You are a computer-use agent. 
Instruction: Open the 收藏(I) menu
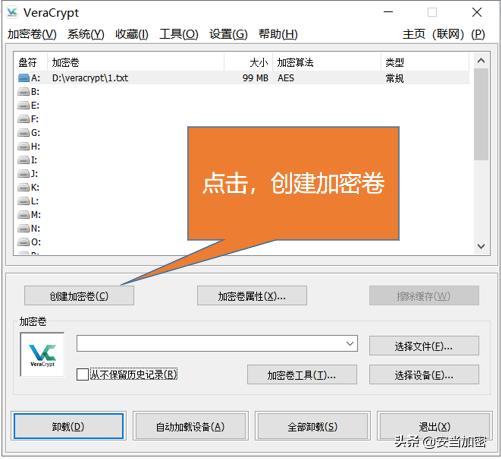pyautogui.click(x=132, y=34)
